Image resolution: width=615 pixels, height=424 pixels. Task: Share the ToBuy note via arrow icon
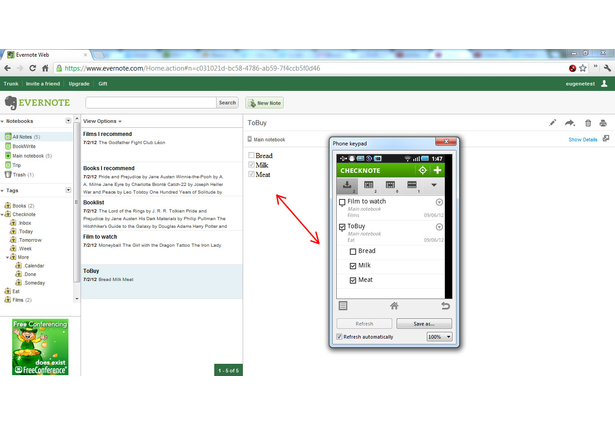coord(570,123)
